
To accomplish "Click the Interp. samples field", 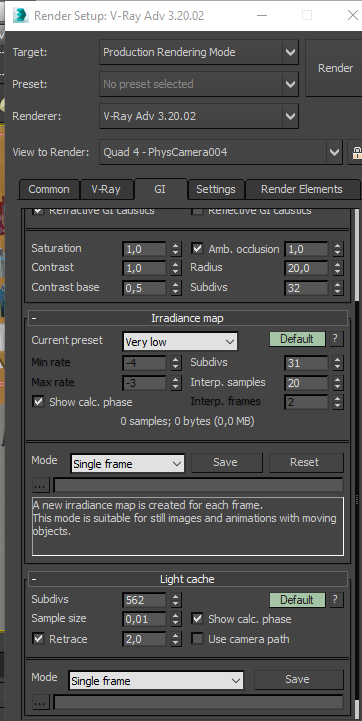I will 306,383.
